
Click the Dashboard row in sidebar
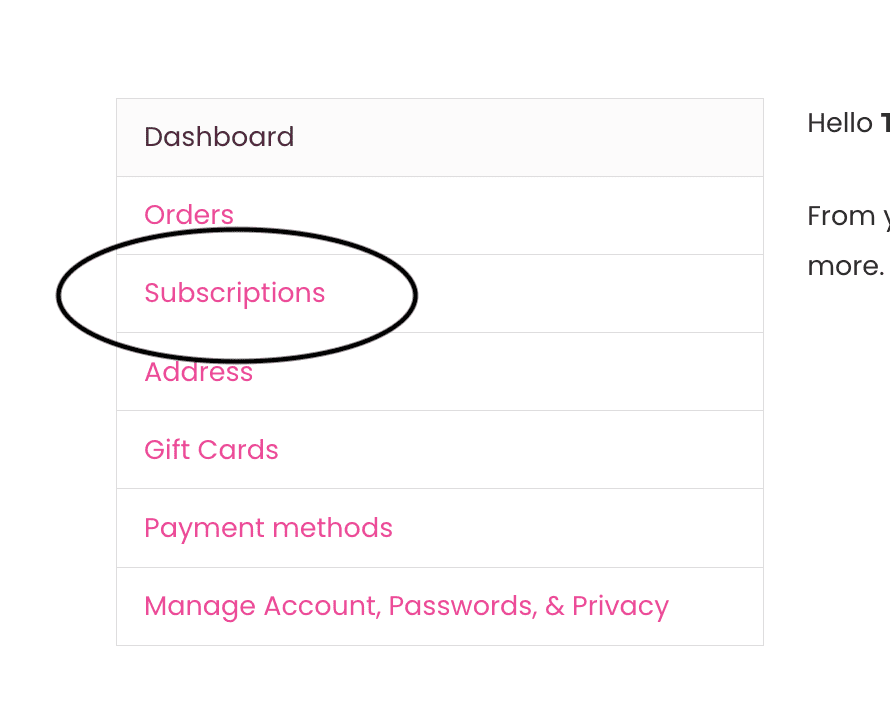point(439,138)
